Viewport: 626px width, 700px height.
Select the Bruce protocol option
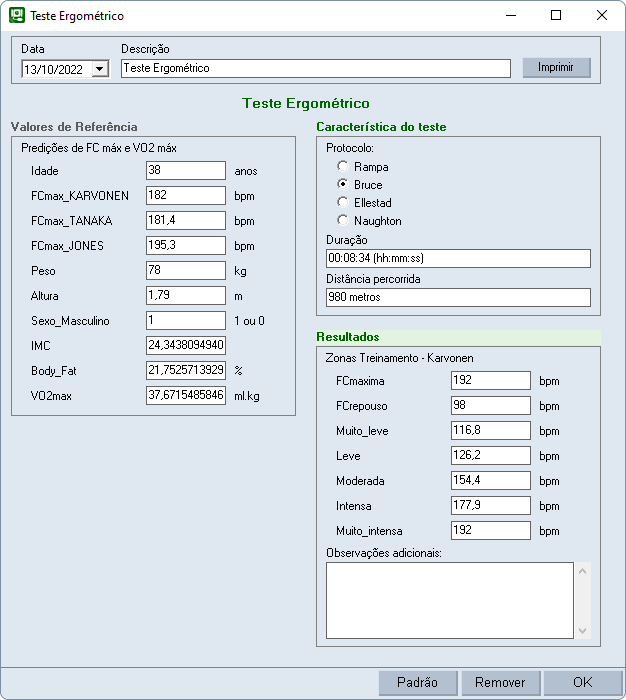coord(344,185)
